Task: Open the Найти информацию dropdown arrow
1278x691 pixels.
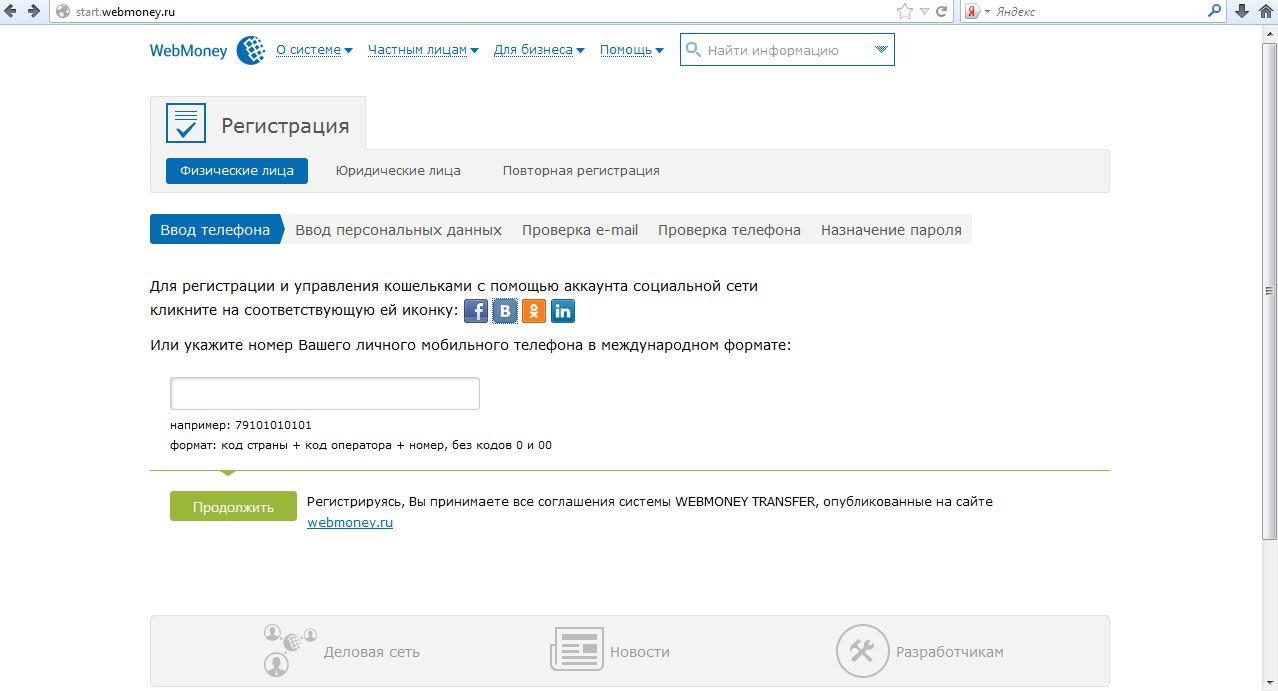Action: pos(881,50)
